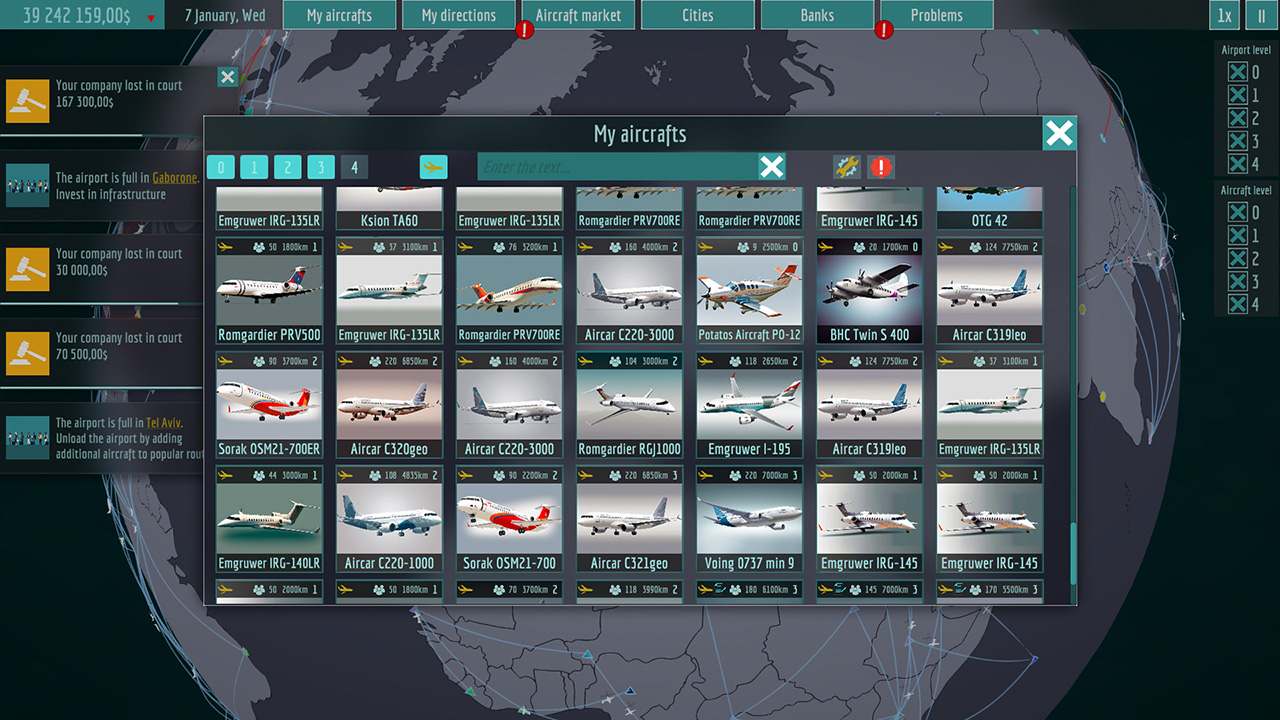1280x720 pixels.
Task: Open the Banks menu
Action: coord(817,15)
